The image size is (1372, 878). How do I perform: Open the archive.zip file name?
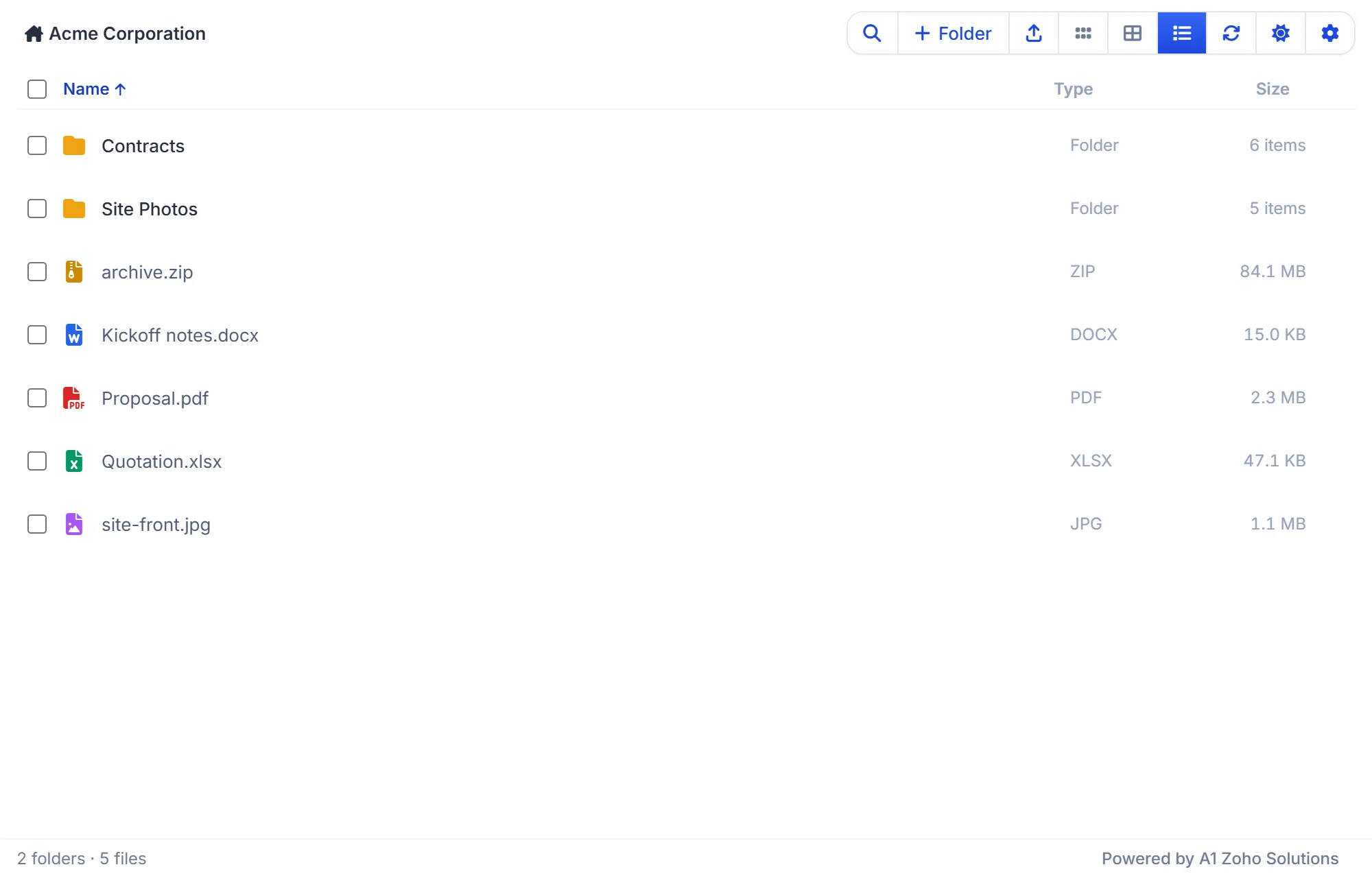point(147,272)
